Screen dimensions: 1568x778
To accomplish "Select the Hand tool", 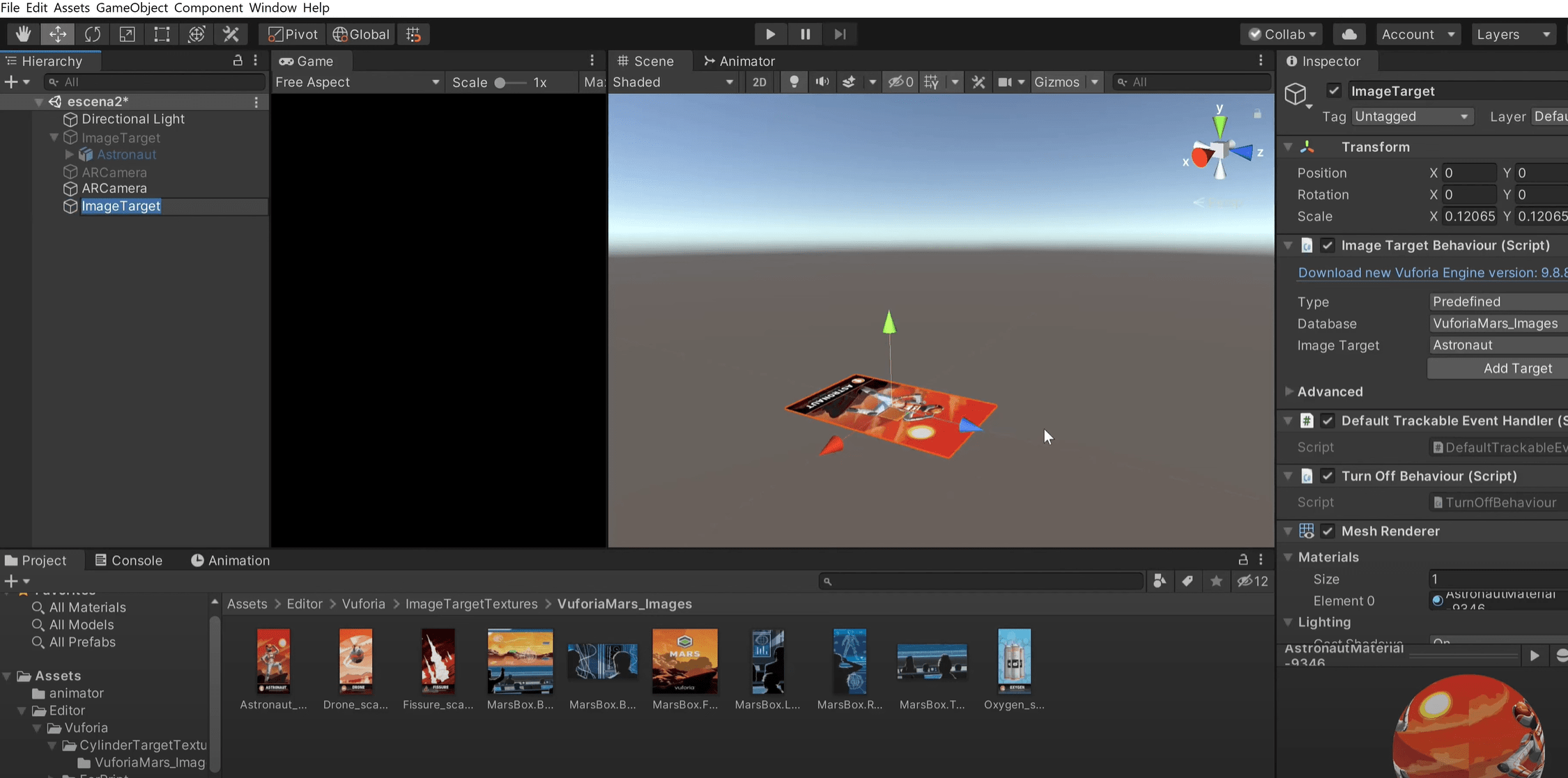I will click(23, 34).
